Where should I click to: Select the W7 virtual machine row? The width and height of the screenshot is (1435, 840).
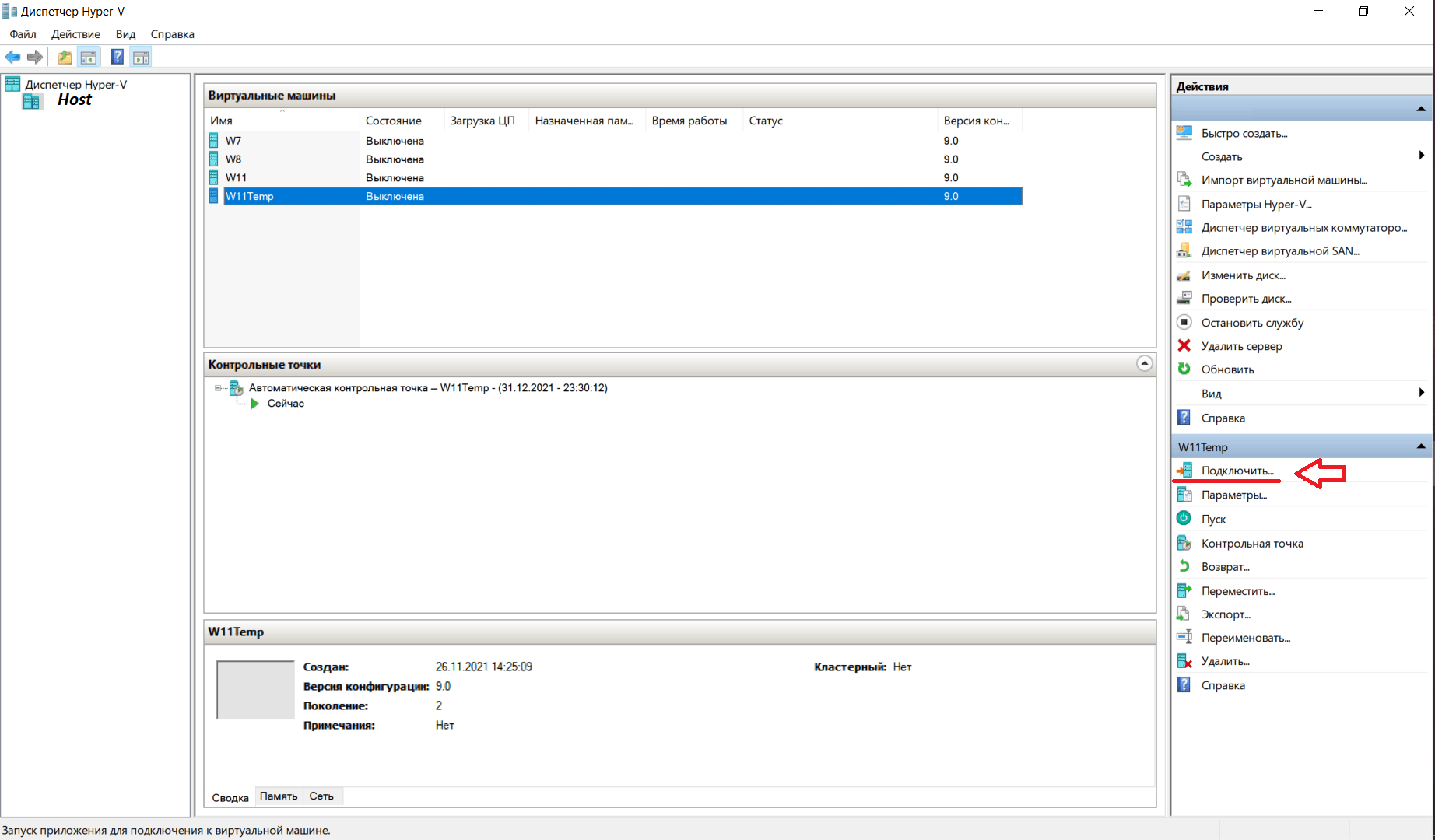coord(615,141)
